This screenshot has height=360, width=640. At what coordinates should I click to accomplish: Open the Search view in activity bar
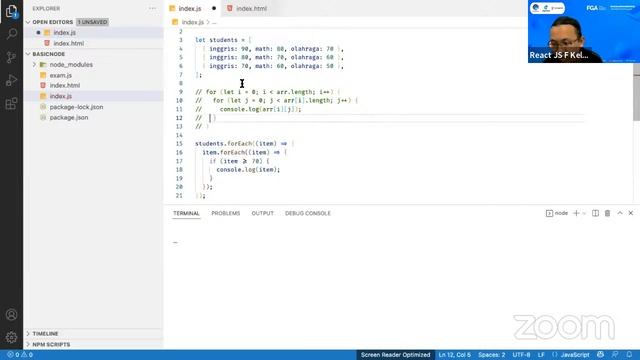(11, 34)
